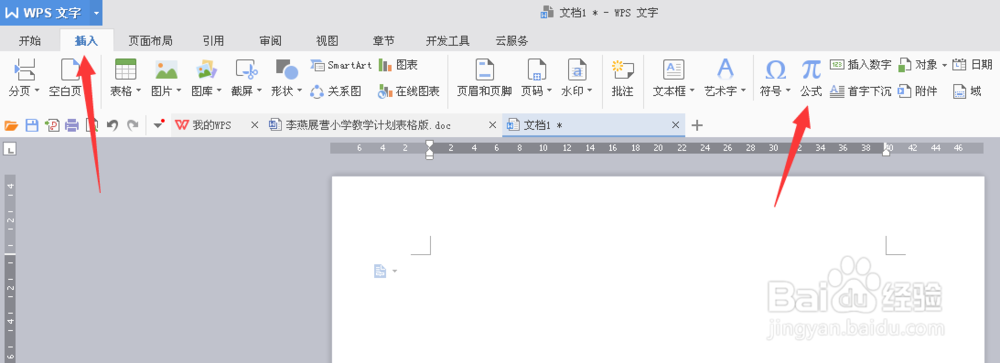The width and height of the screenshot is (1000, 363).
Task: Insert an 在线图表 online chart
Action: click(408, 91)
